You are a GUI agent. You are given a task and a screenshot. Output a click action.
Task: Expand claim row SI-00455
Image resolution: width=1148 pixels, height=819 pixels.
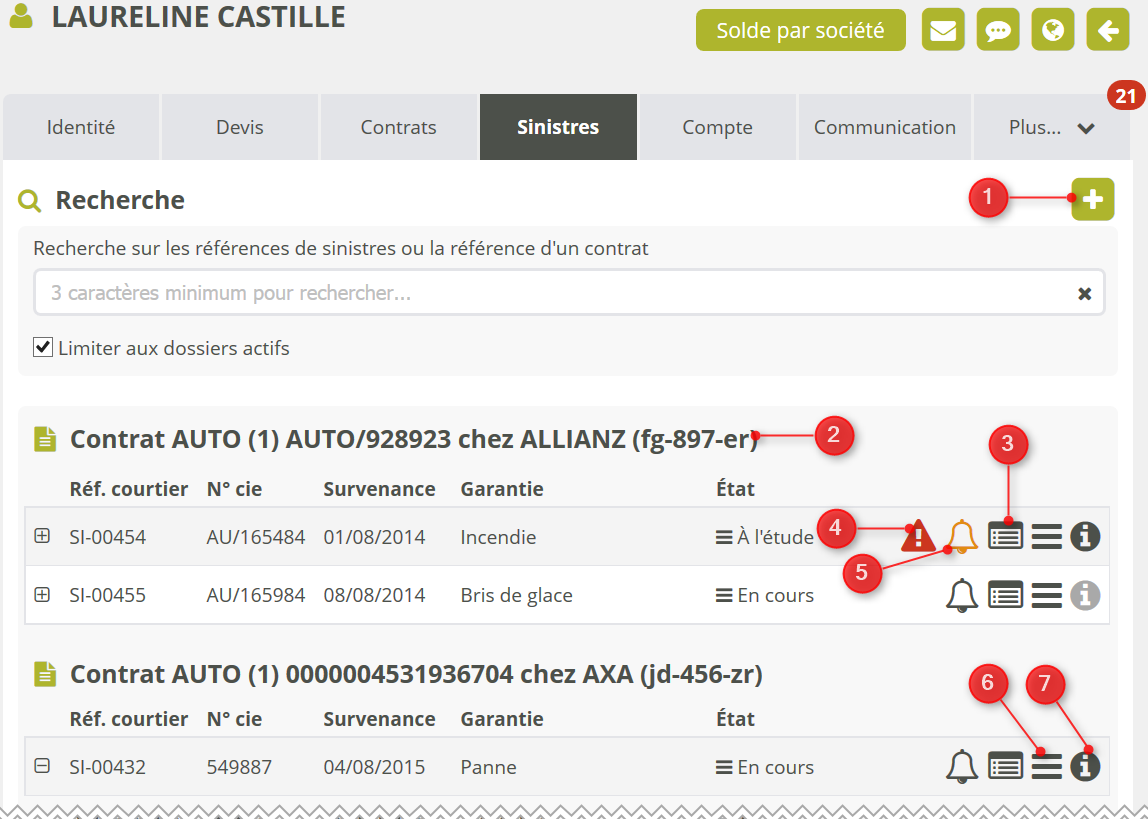(42, 594)
